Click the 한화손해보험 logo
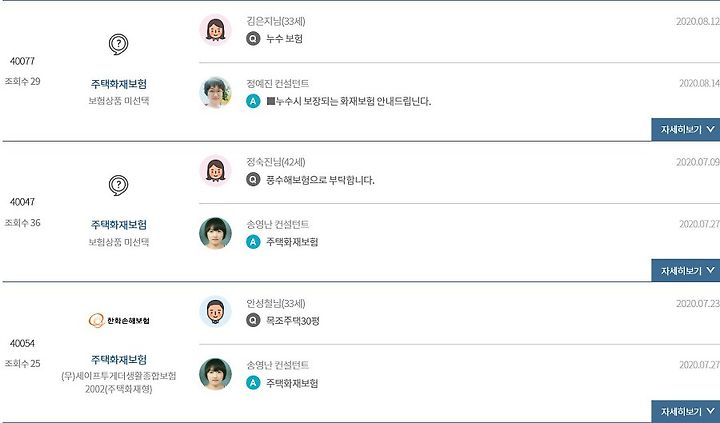This screenshot has width=720, height=423. click(x=119, y=320)
